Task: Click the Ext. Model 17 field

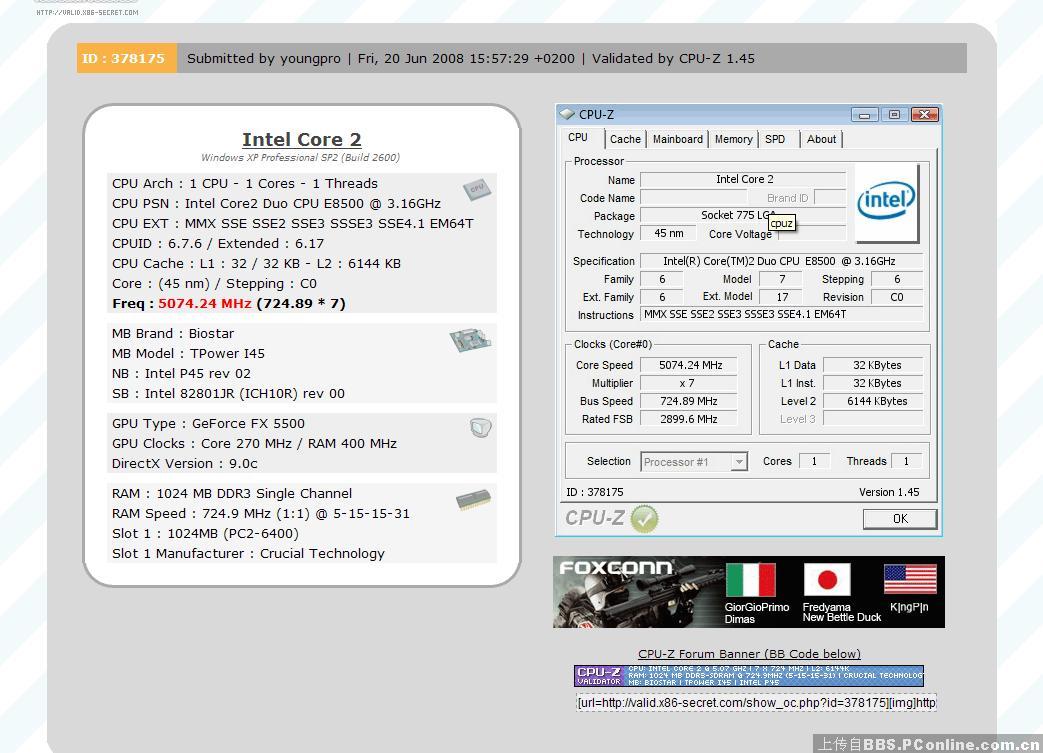Action: click(782, 297)
